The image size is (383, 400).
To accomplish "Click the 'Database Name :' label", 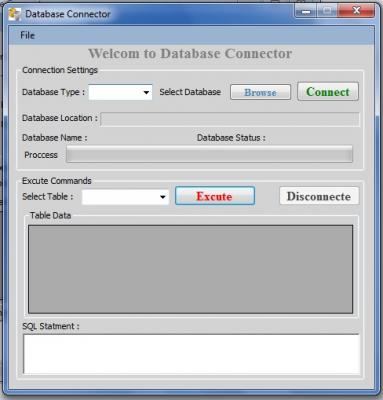I will pyautogui.click(x=54, y=138).
